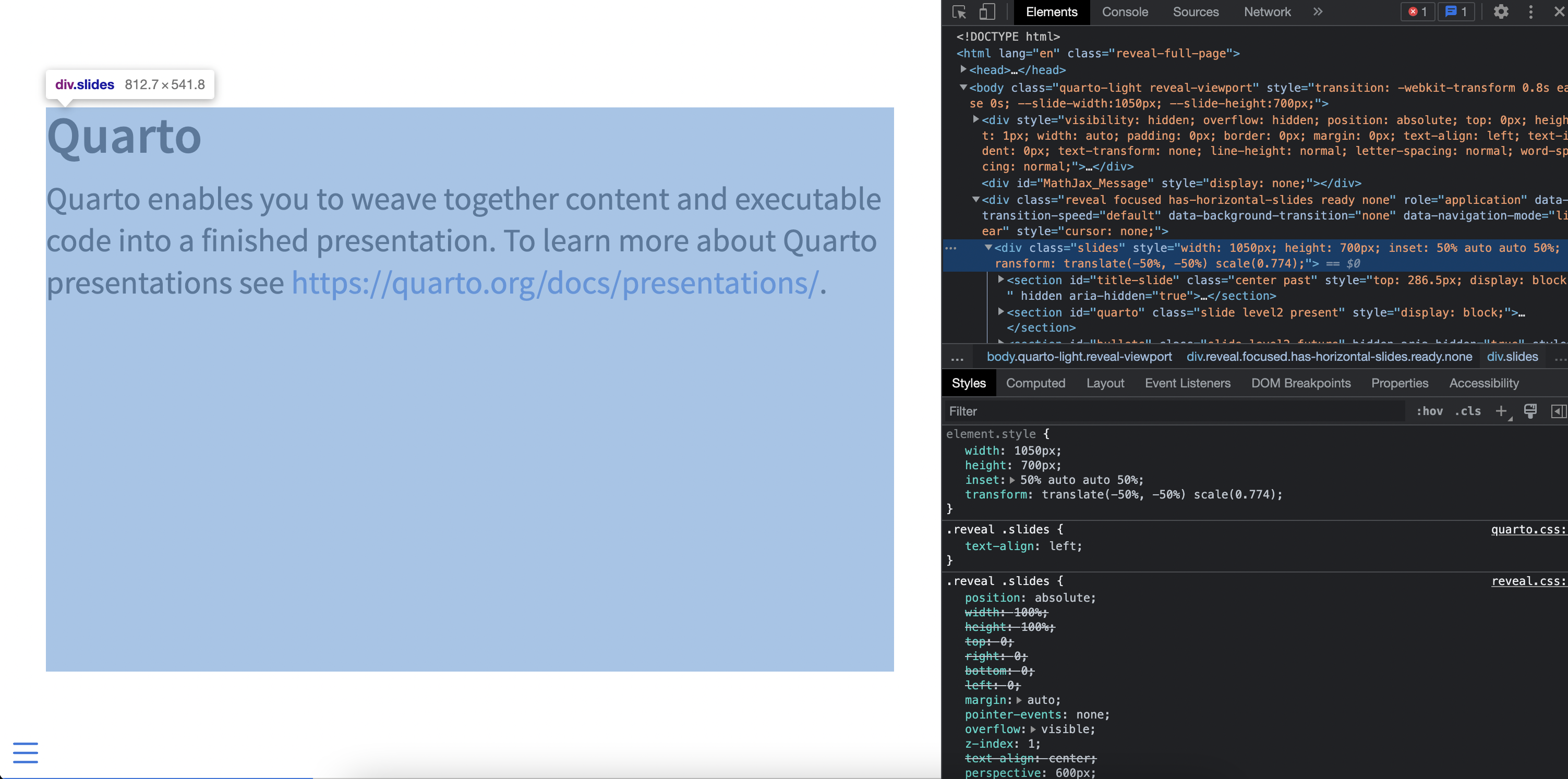This screenshot has width=1568, height=779.
Task: Collapse the div.slides element node
Action: 988,247
